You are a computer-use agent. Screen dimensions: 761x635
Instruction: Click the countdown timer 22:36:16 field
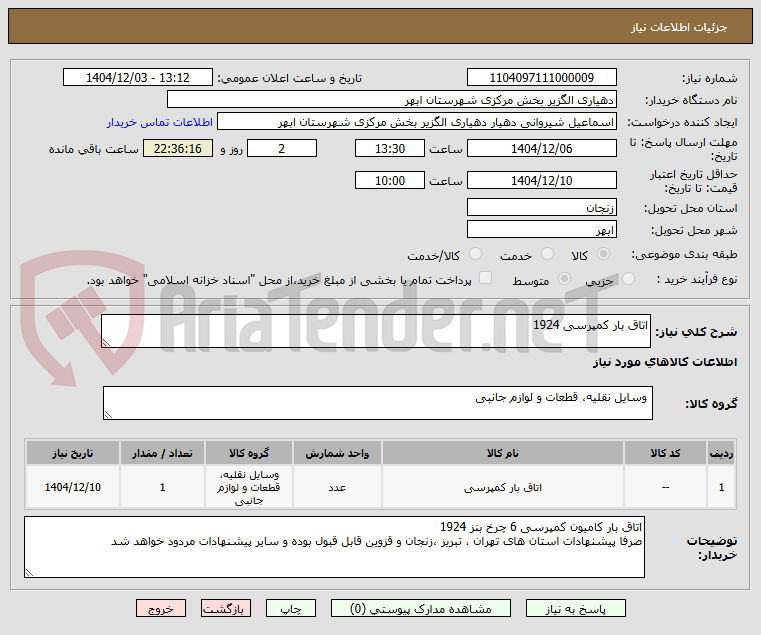click(178, 149)
